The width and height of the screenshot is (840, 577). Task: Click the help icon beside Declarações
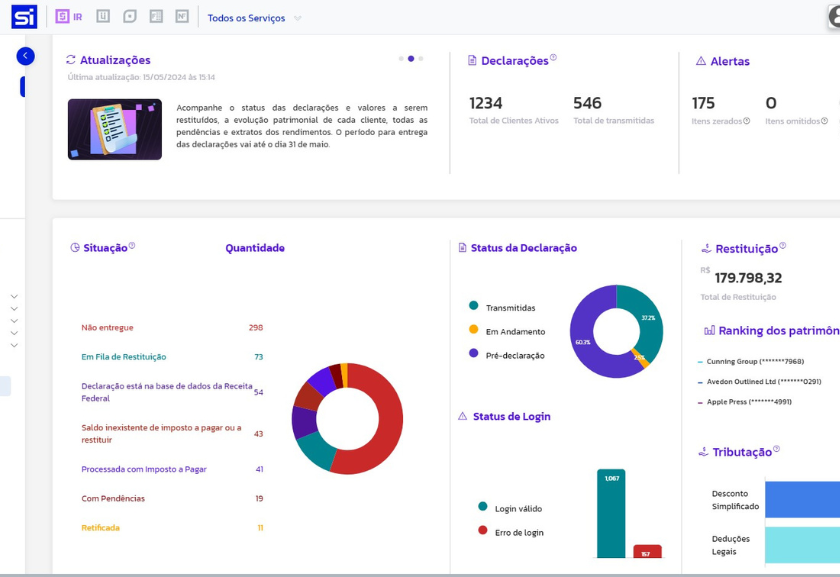pos(553,57)
